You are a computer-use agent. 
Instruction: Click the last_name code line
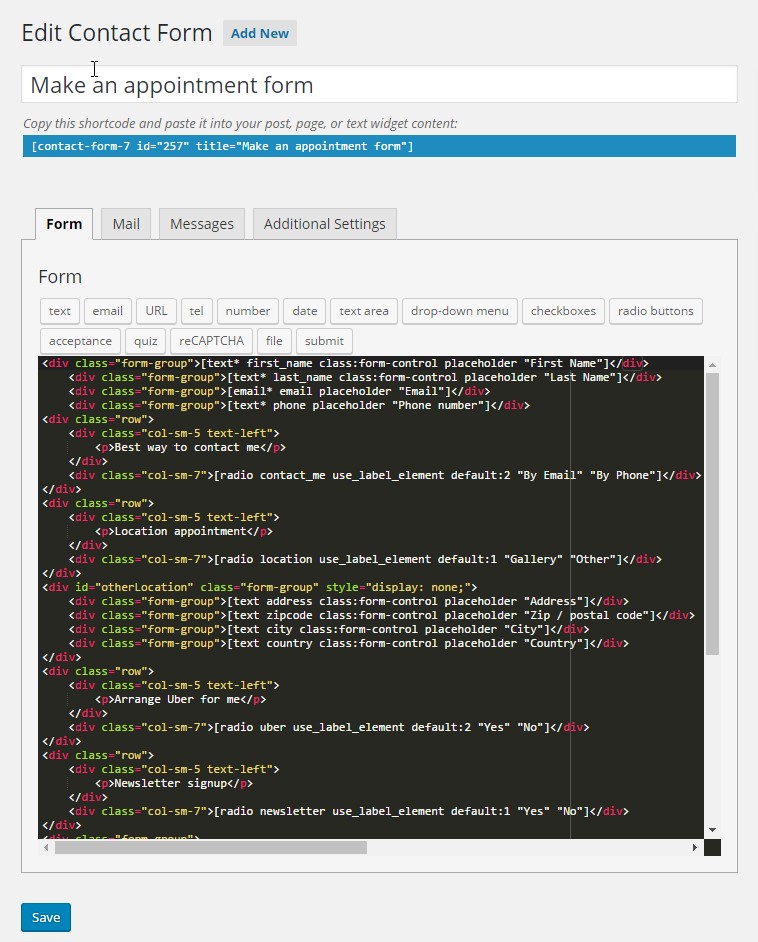tap(365, 377)
